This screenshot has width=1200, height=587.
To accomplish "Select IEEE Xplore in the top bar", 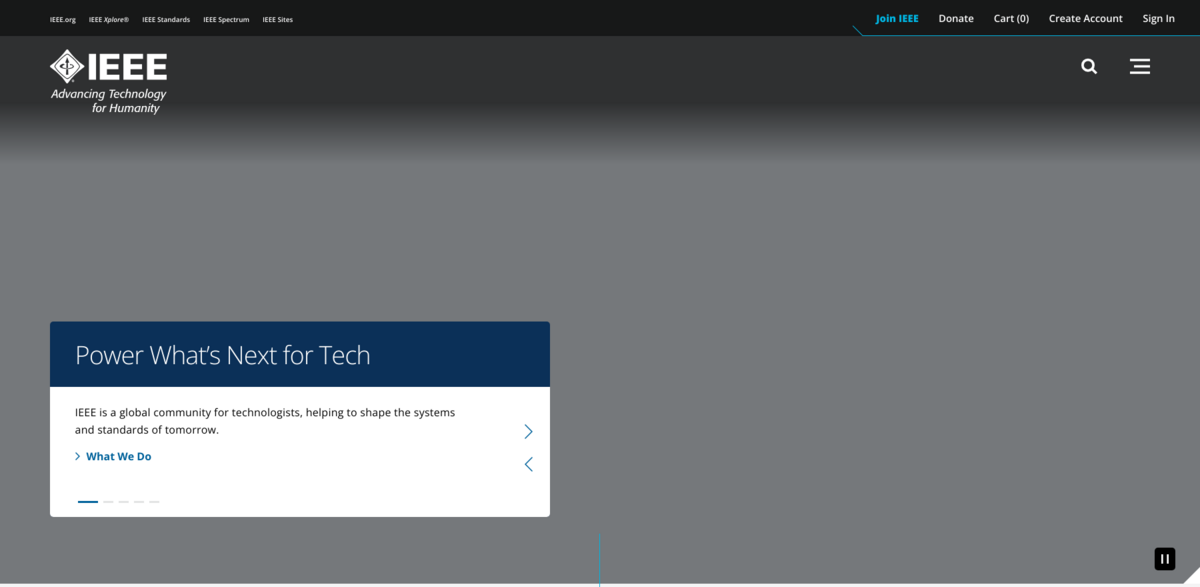I will pyautogui.click(x=108, y=19).
